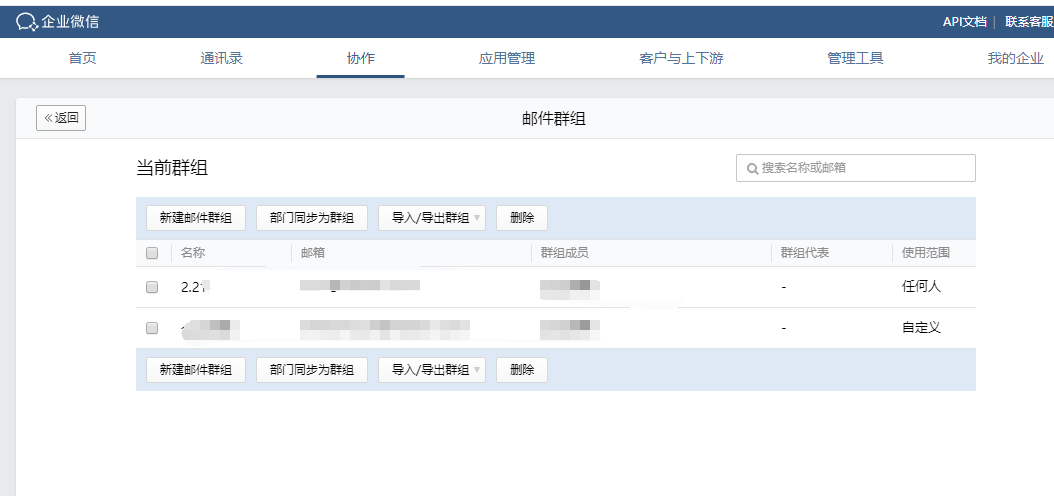Click the 返回 back button

tap(61, 118)
